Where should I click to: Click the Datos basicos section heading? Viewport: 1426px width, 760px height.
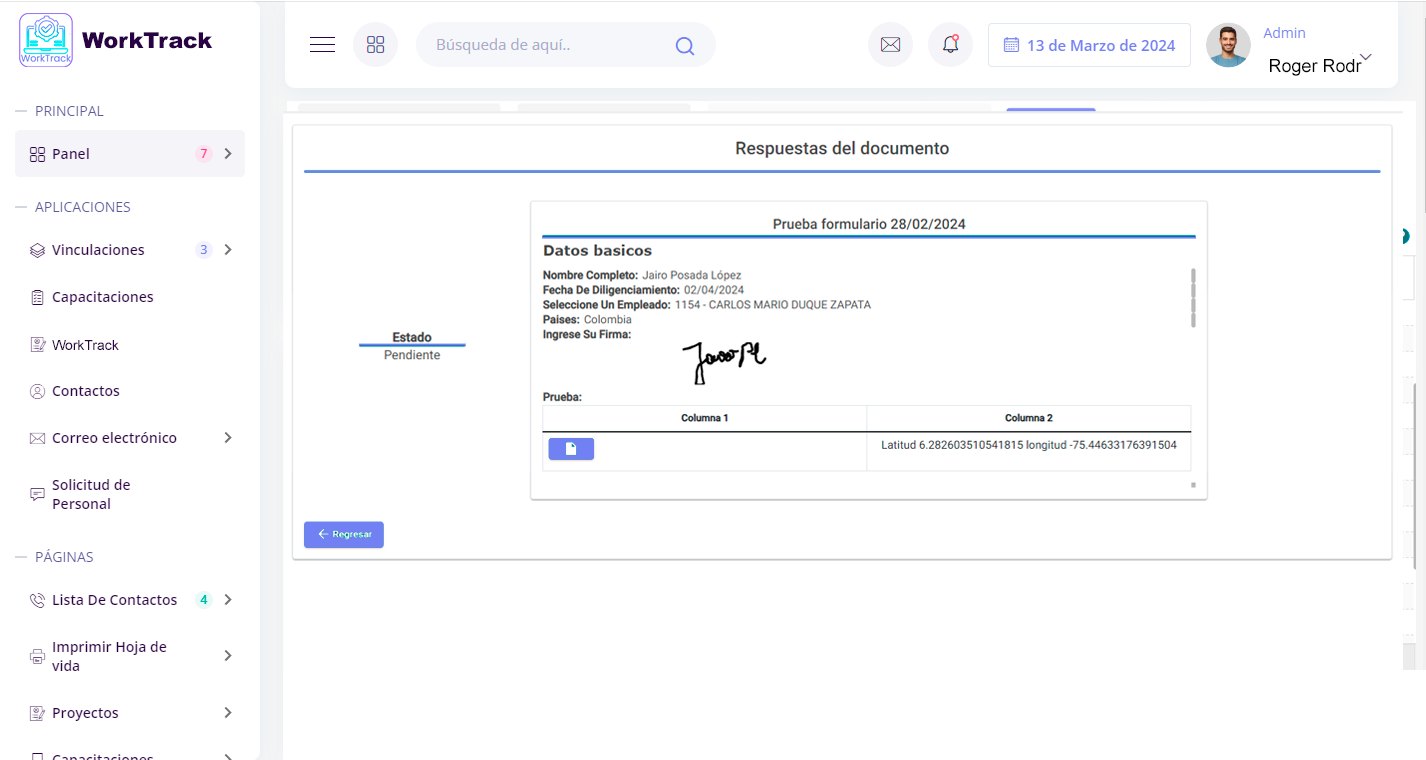[597, 251]
